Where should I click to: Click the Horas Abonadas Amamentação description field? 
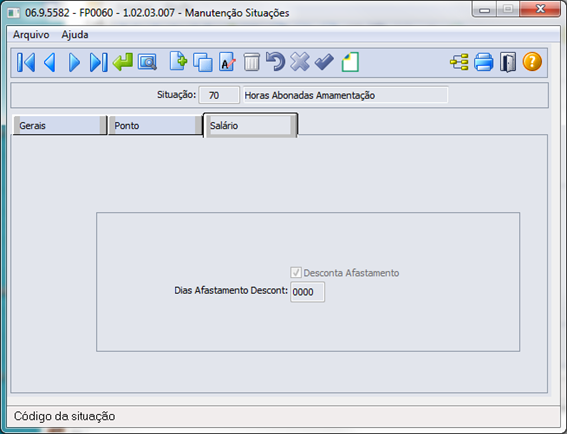(345, 95)
